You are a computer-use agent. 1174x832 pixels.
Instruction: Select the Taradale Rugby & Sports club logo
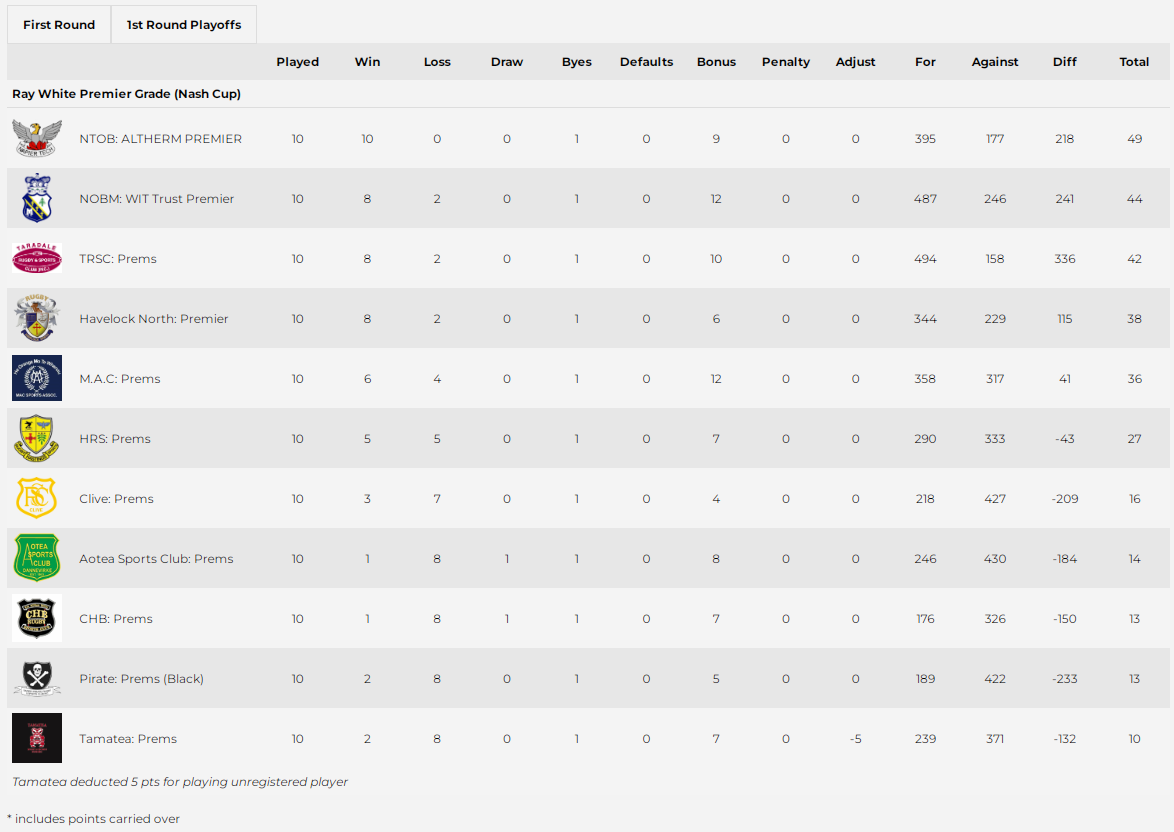coord(37,258)
